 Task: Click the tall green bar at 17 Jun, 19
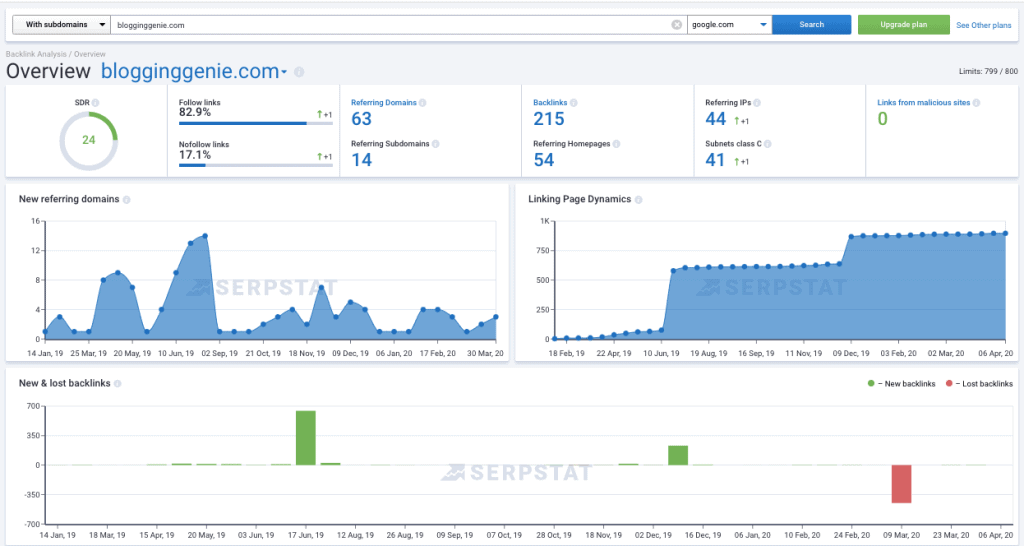306,438
